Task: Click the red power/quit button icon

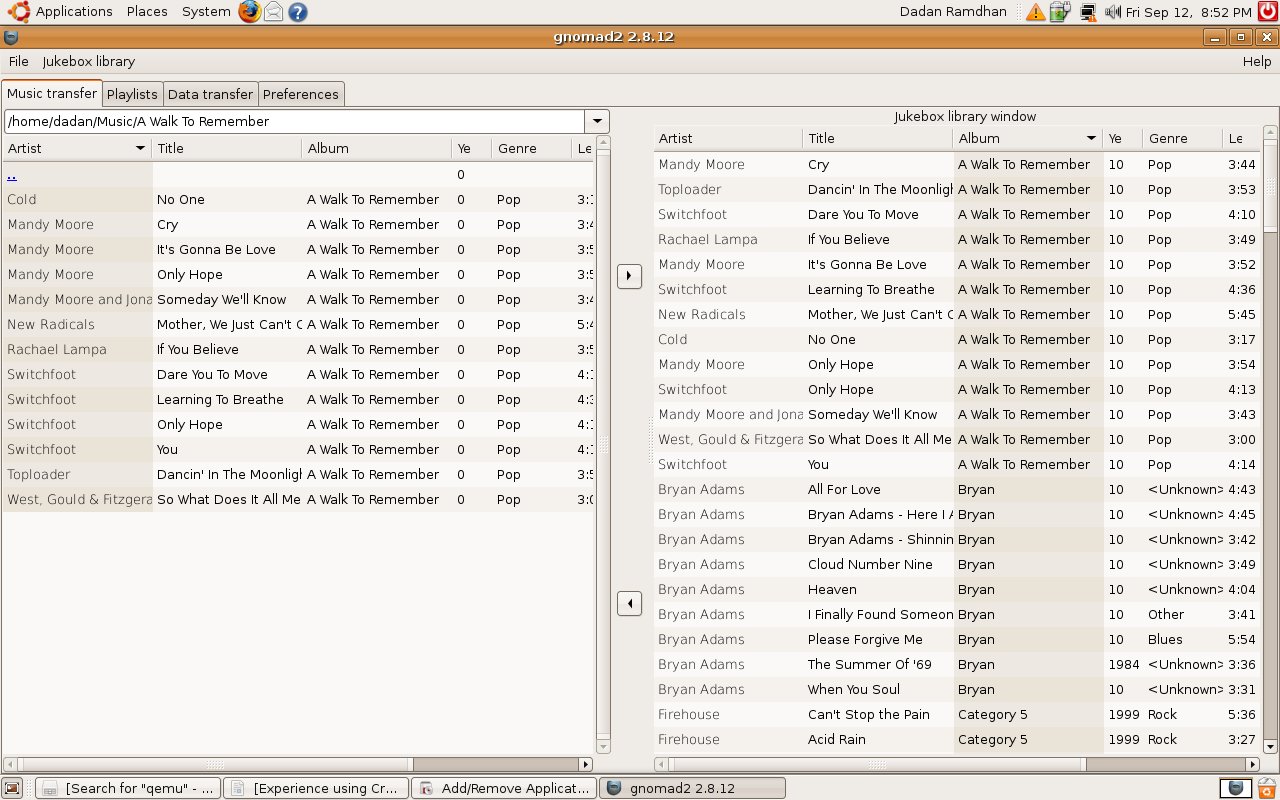Action: (x=1267, y=12)
